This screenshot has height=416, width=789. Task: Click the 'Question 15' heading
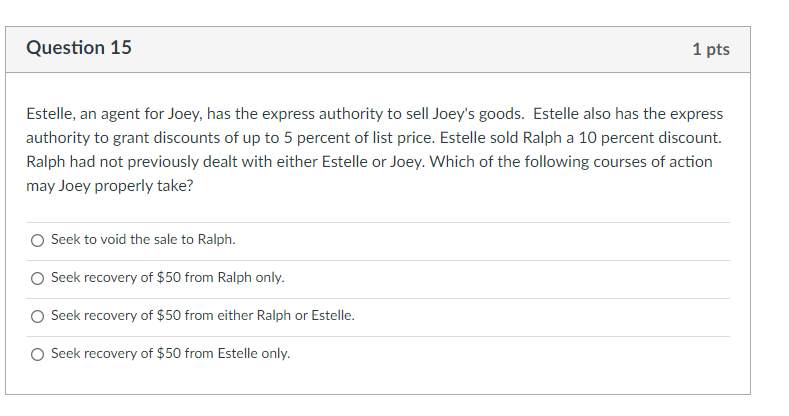[x=79, y=48]
